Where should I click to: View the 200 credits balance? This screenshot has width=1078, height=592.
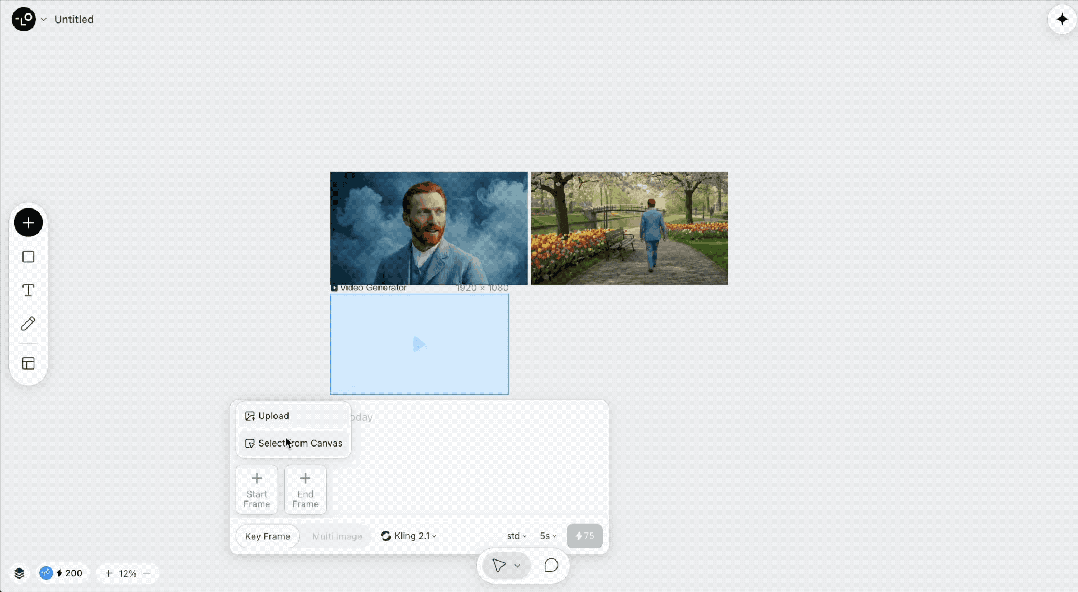pos(69,573)
